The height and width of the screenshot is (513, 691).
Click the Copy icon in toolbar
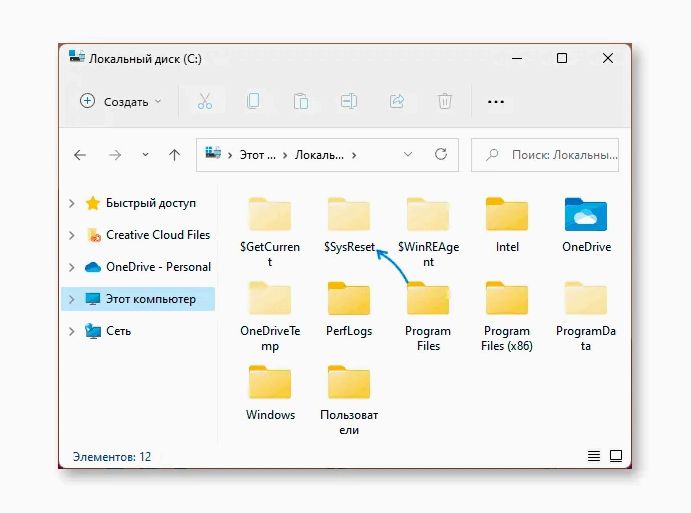253,101
